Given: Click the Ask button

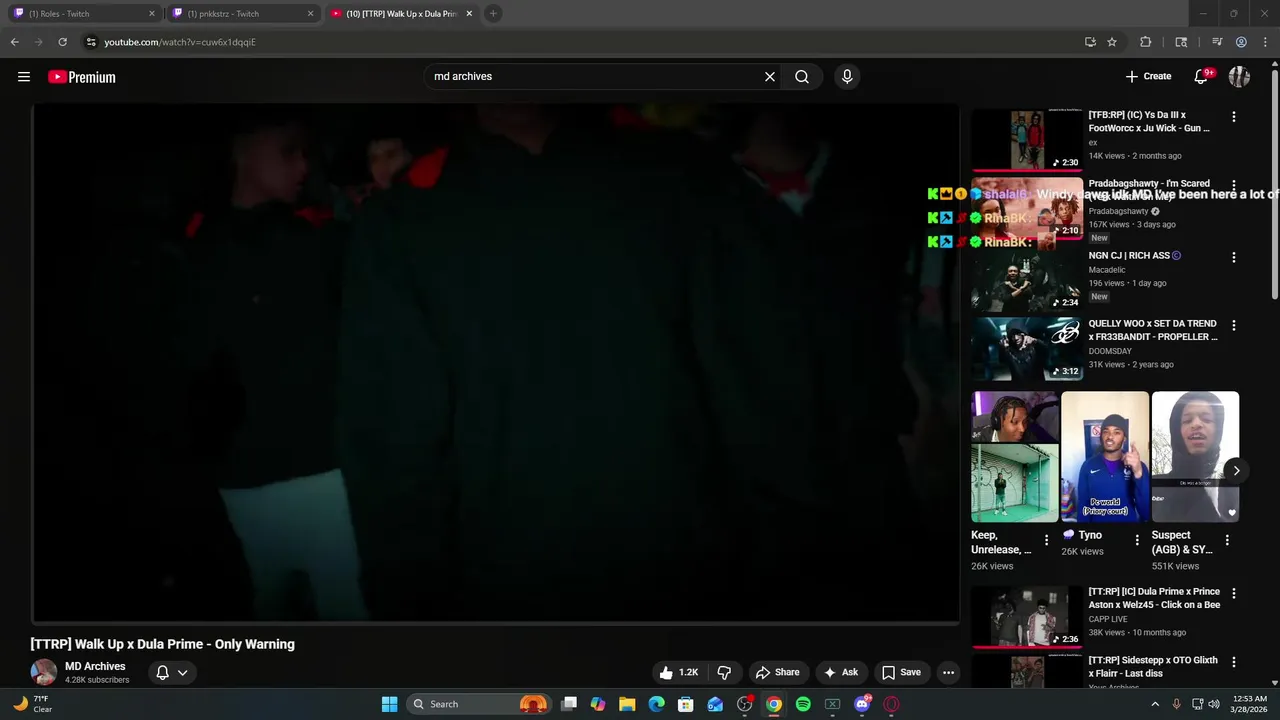Looking at the screenshot, I should click(x=841, y=673).
